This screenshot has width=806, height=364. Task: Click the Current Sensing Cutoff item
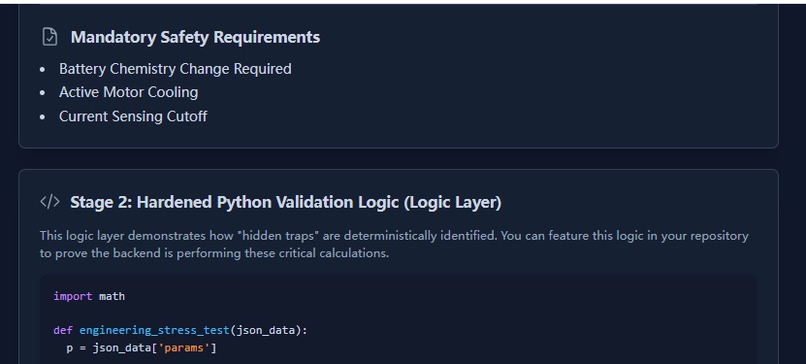[133, 116]
